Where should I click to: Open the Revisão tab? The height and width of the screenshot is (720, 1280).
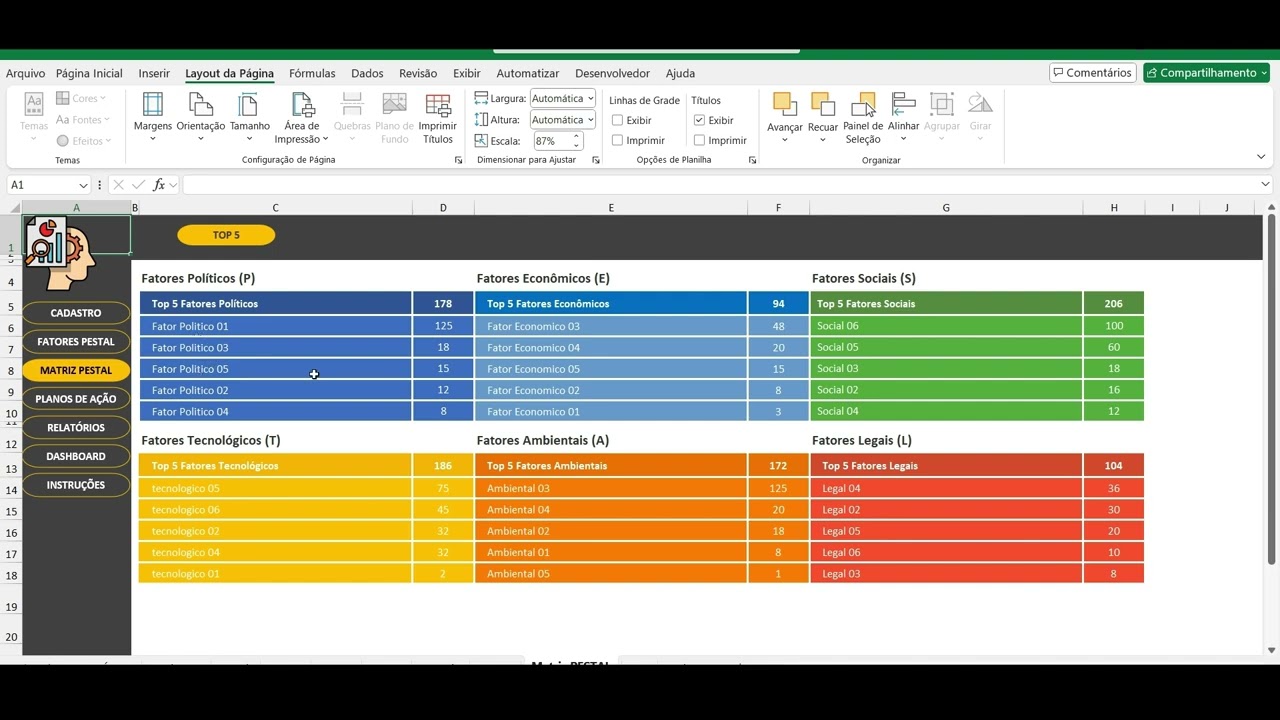pyautogui.click(x=418, y=73)
